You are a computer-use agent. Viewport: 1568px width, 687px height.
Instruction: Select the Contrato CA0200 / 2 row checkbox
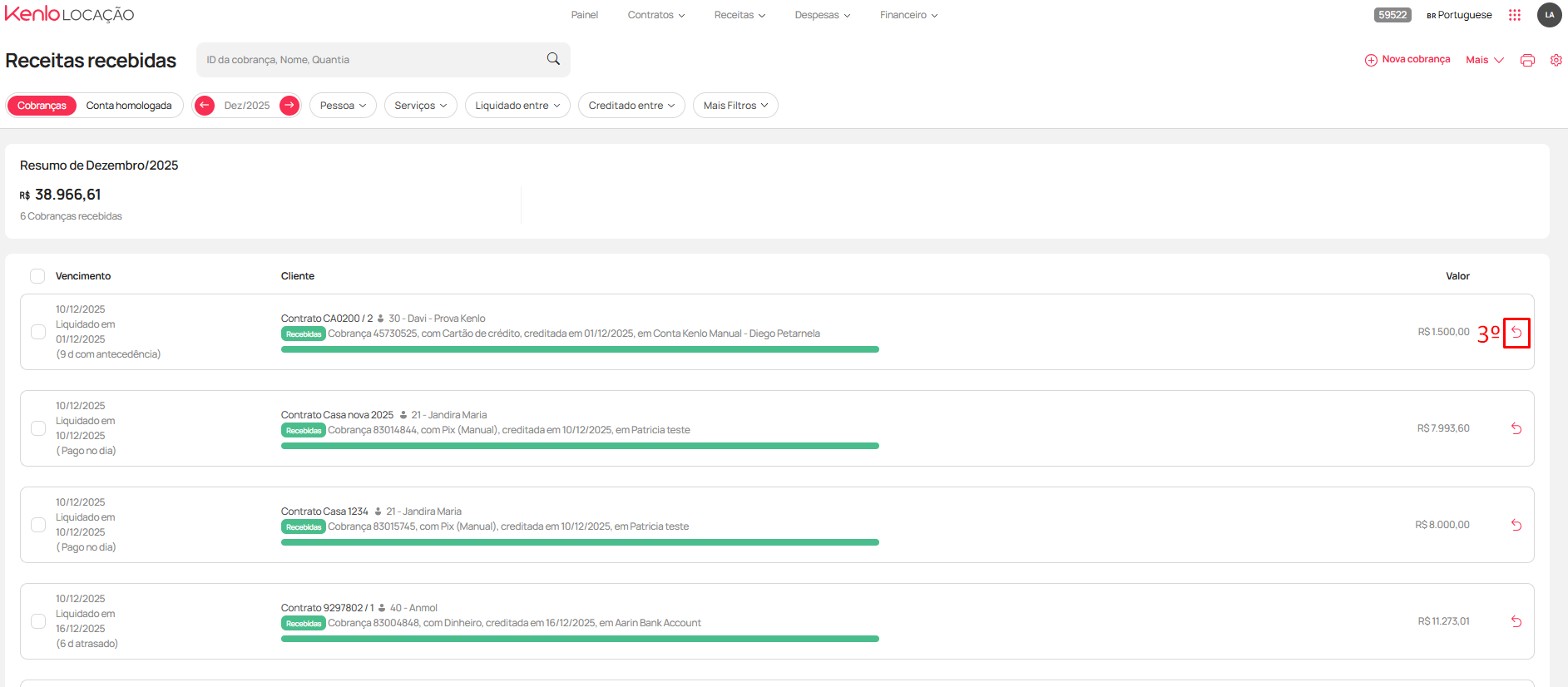(38, 332)
